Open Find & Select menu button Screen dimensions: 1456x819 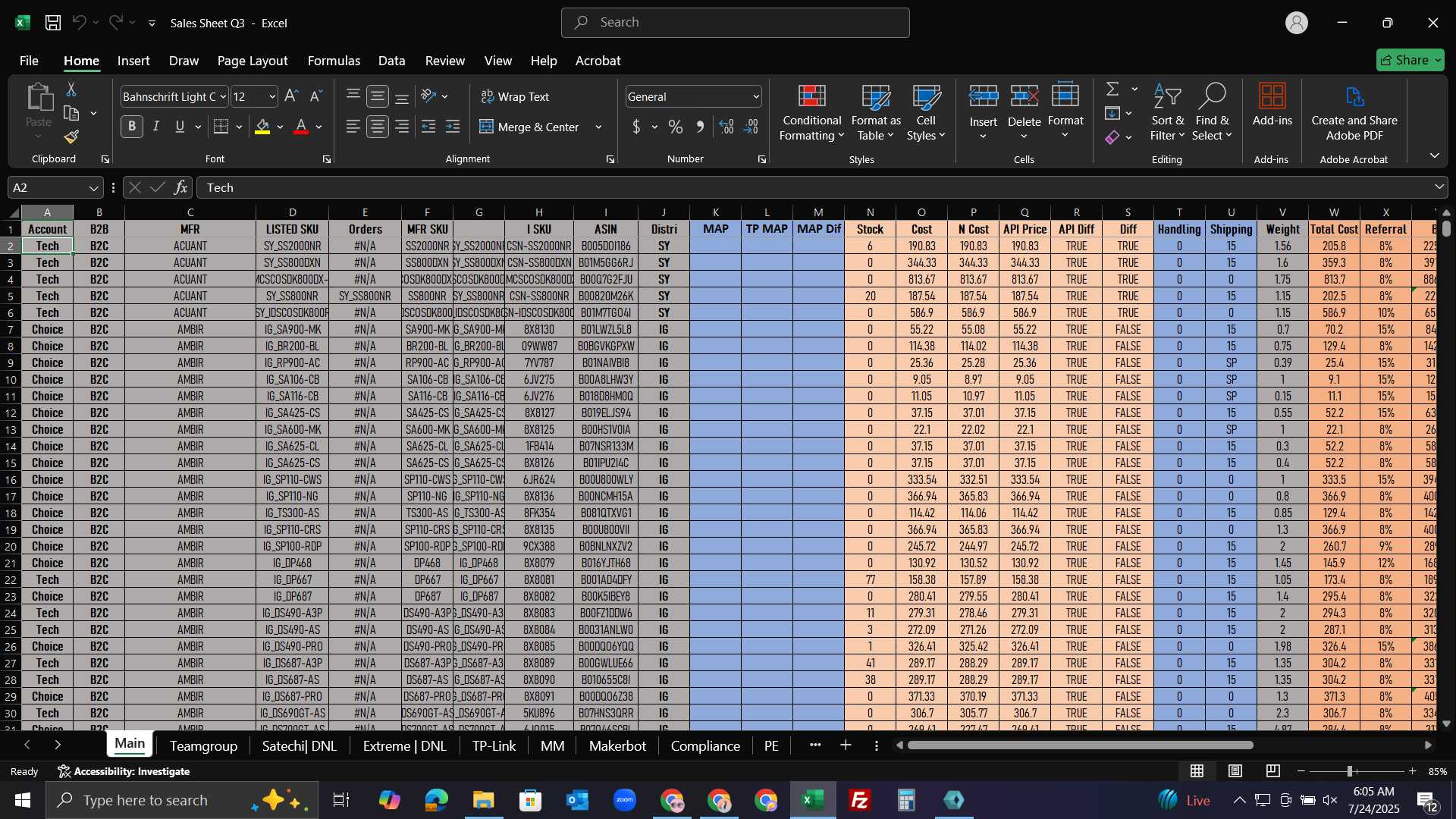(x=1212, y=112)
